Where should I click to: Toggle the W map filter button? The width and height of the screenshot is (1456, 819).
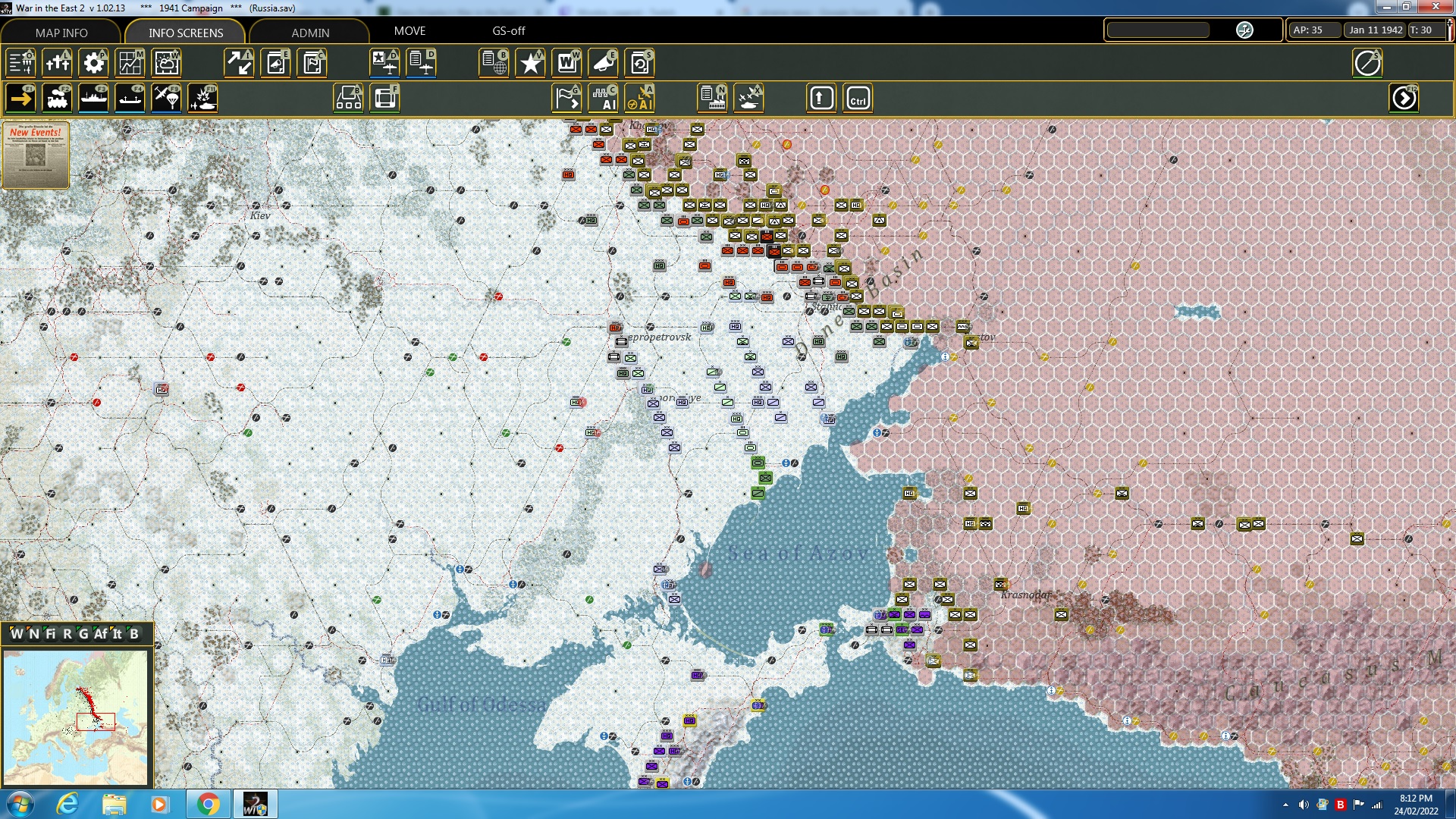pyautogui.click(x=17, y=634)
